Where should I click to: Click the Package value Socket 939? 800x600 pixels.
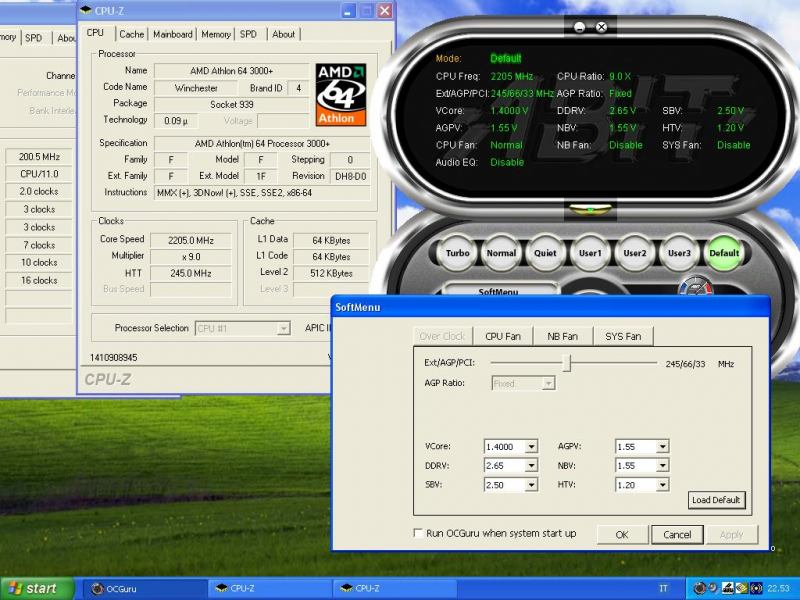(232, 104)
